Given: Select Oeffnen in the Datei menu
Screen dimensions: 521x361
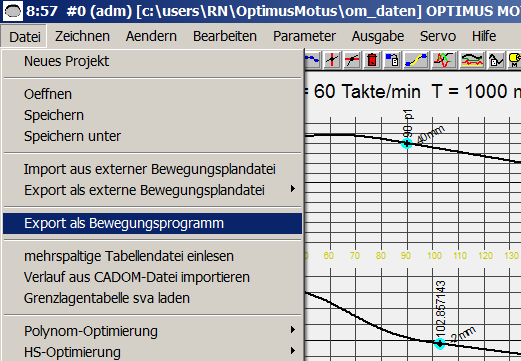Looking at the screenshot, I should click(152, 94).
